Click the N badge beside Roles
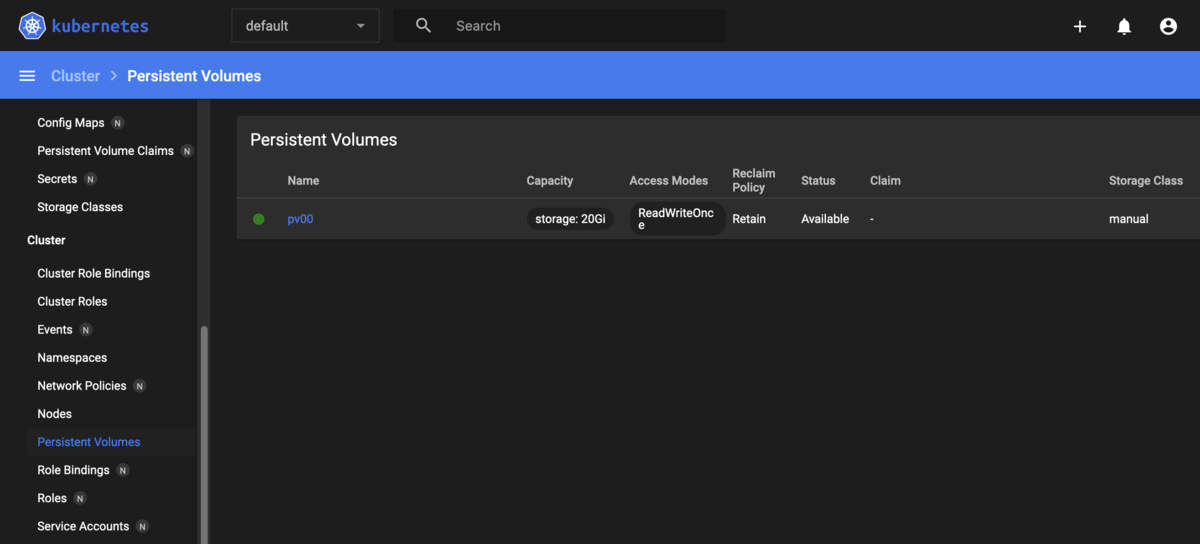The height and width of the screenshot is (544, 1200). point(80,498)
